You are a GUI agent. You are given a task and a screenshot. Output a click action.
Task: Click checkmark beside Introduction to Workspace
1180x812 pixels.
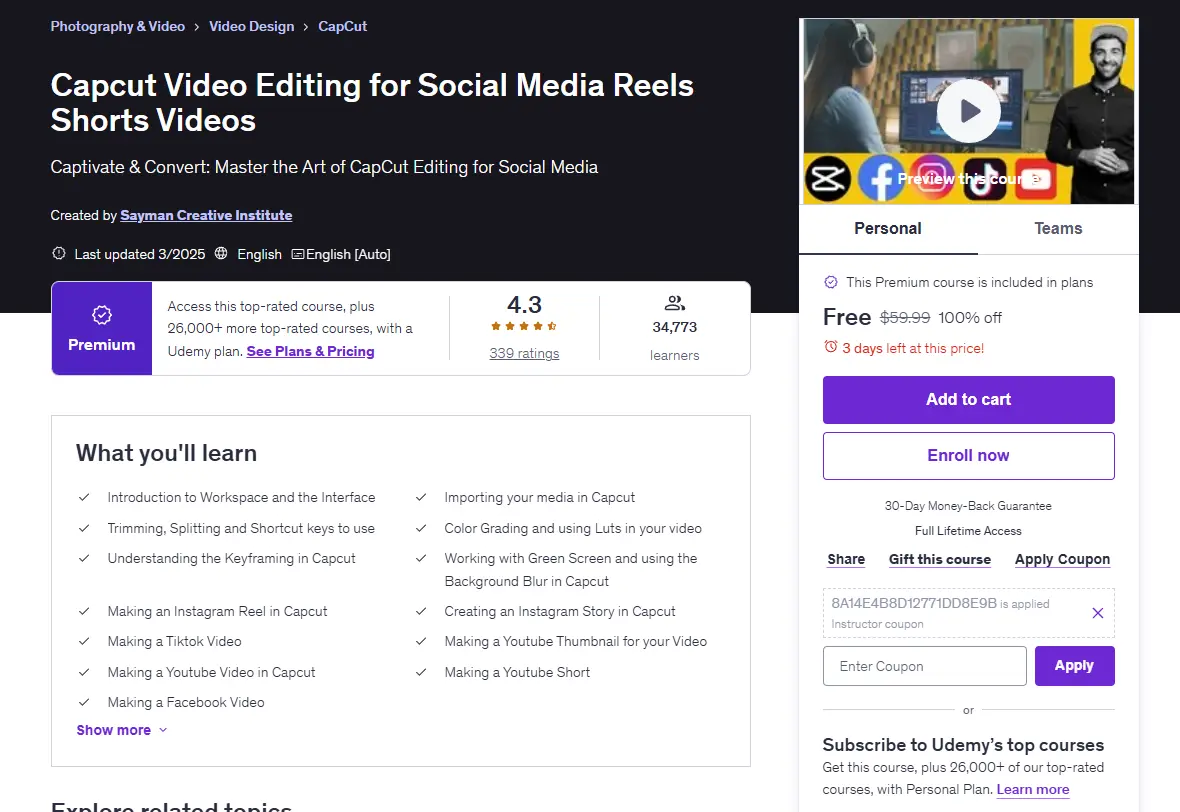tap(84, 497)
